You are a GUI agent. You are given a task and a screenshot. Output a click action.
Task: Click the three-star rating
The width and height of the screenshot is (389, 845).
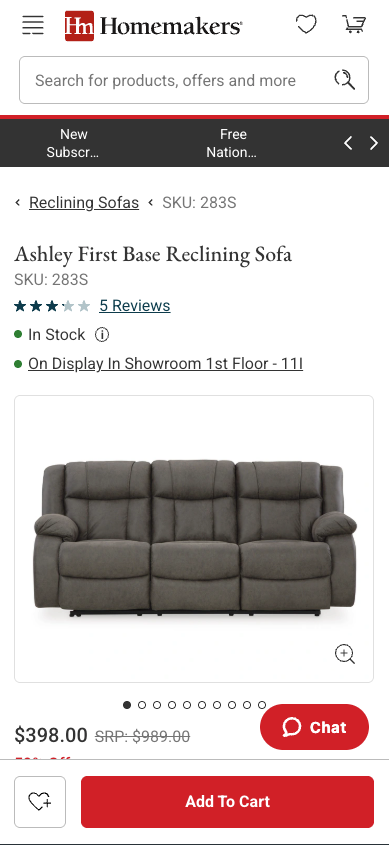[x=52, y=306]
